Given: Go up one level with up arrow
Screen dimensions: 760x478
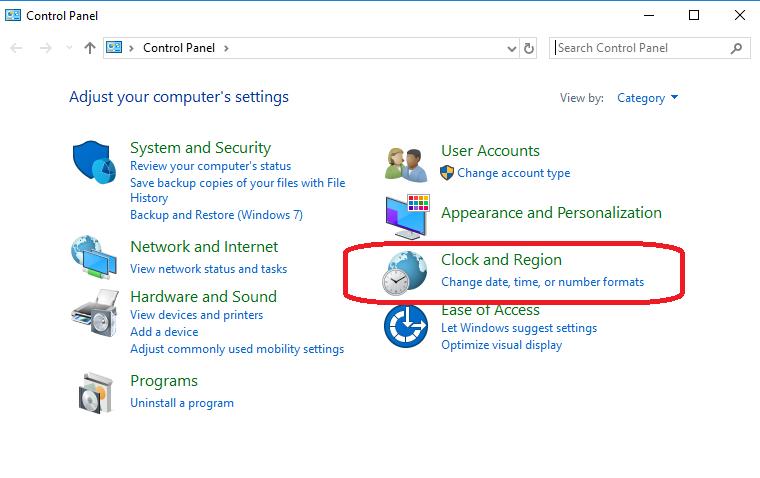Looking at the screenshot, I should 90,48.
